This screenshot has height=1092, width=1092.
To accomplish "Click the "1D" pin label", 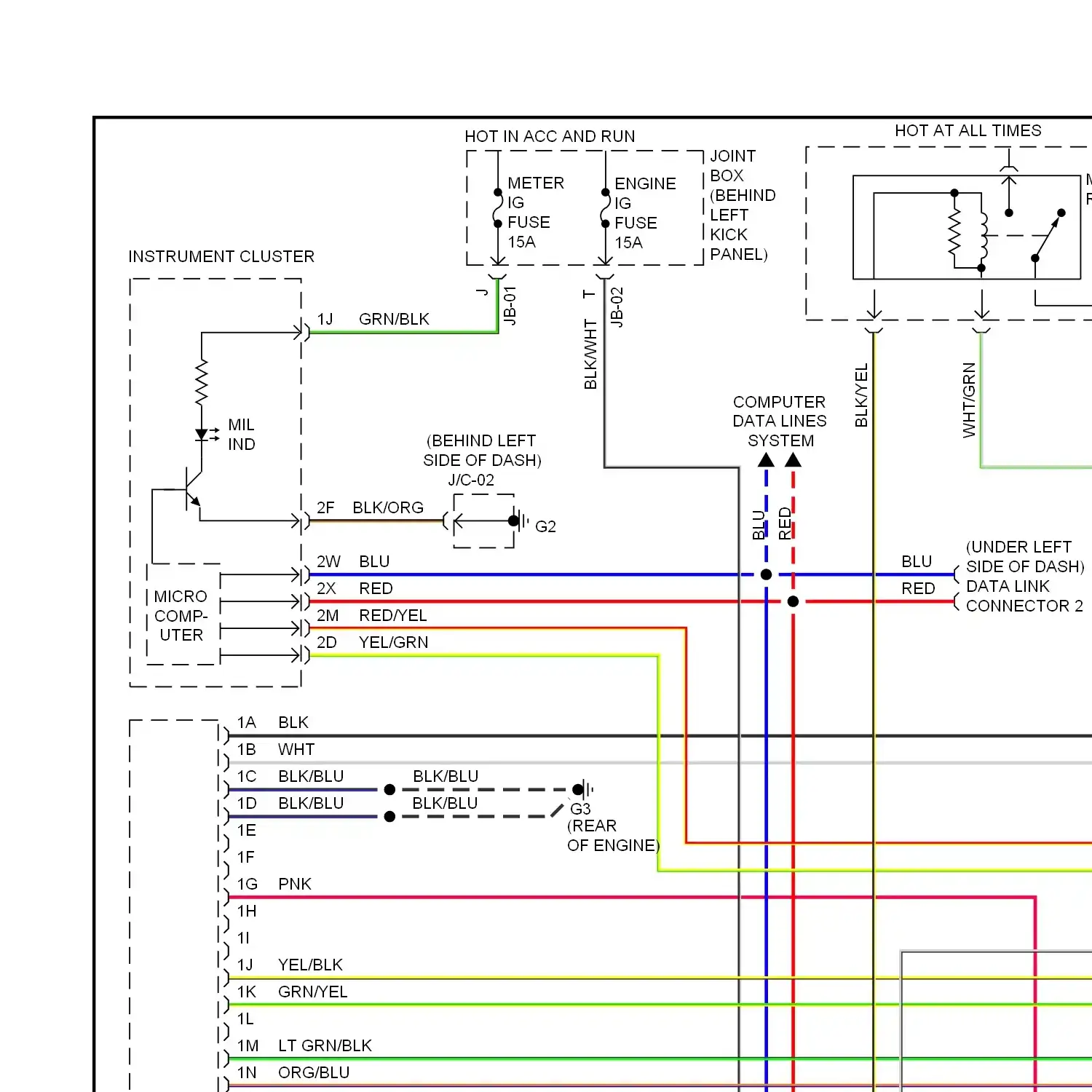I will (247, 803).
